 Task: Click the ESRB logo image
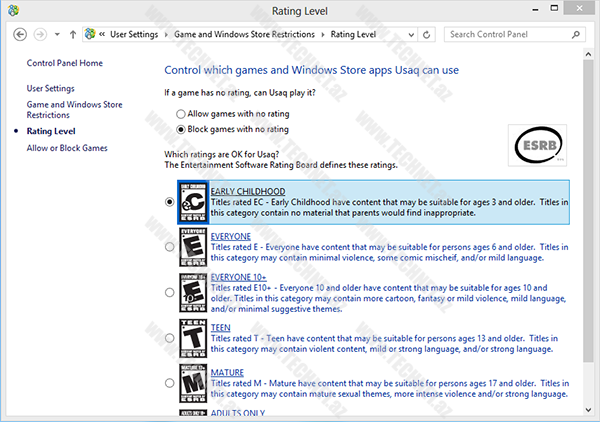click(537, 147)
